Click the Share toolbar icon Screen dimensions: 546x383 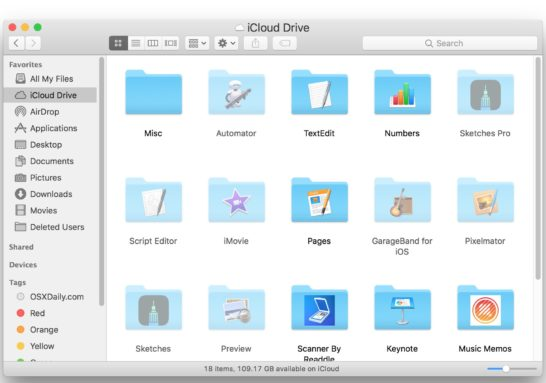pyautogui.click(x=255, y=43)
